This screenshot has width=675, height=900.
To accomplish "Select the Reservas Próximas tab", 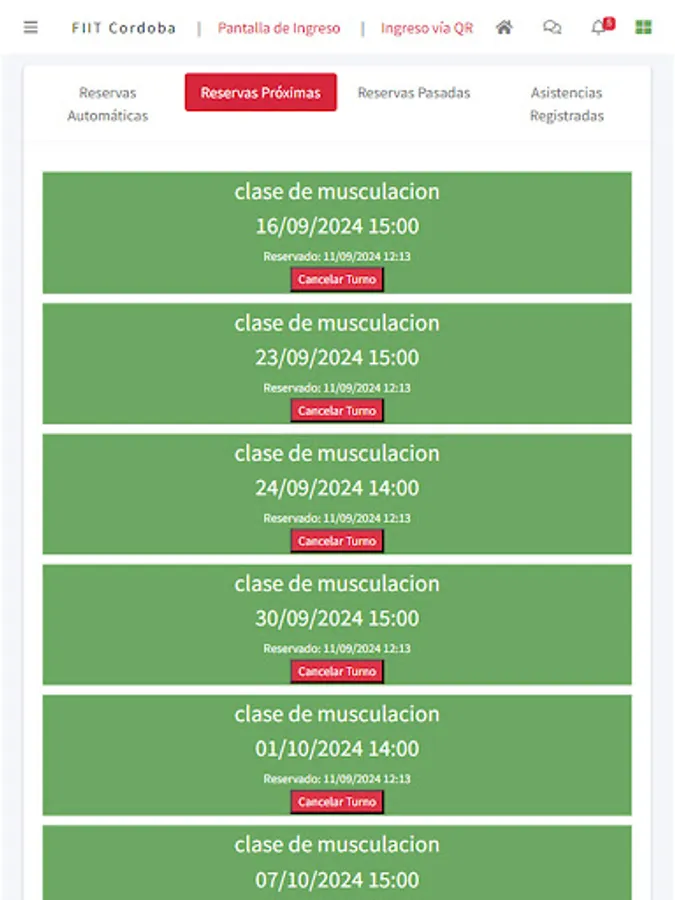I will click(261, 92).
